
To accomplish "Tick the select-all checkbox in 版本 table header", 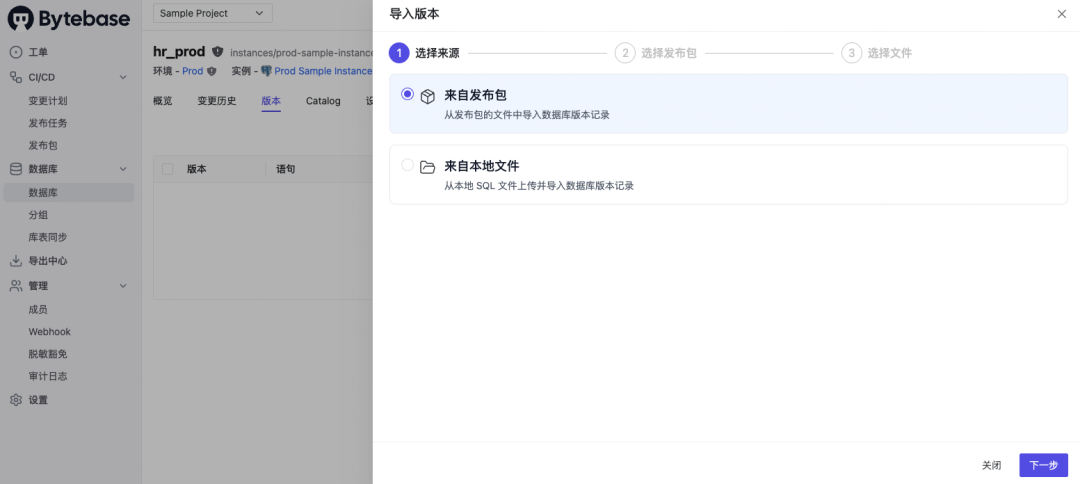I will coord(167,169).
